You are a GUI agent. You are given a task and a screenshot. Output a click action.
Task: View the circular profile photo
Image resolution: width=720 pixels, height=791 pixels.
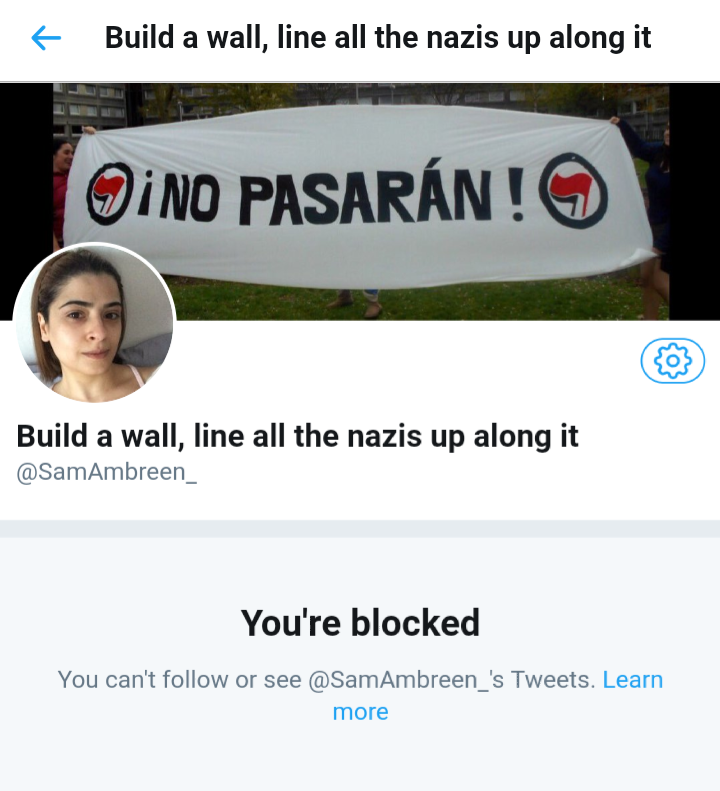pyautogui.click(x=94, y=323)
